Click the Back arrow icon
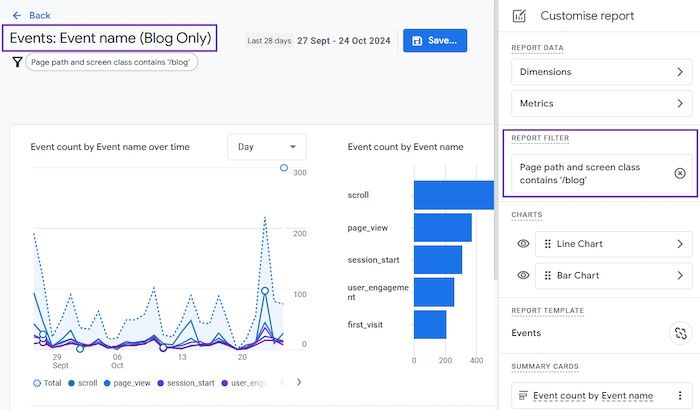Image resolution: width=700 pixels, height=410 pixels. (x=17, y=16)
